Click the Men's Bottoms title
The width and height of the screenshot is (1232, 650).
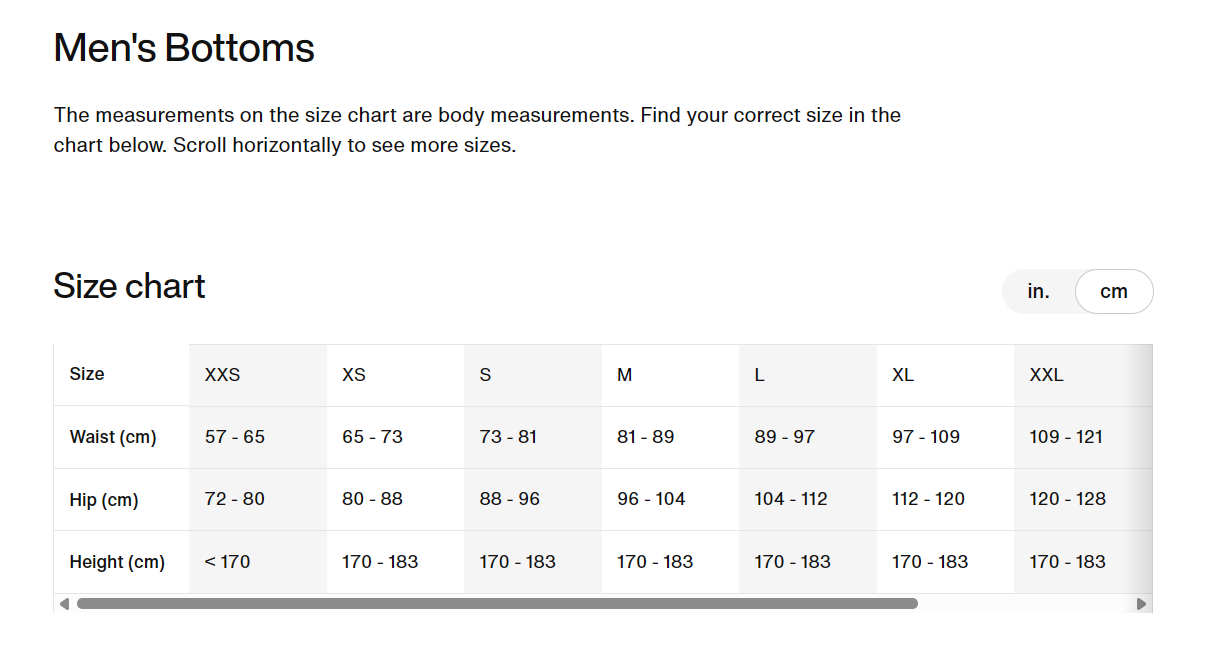[x=184, y=47]
